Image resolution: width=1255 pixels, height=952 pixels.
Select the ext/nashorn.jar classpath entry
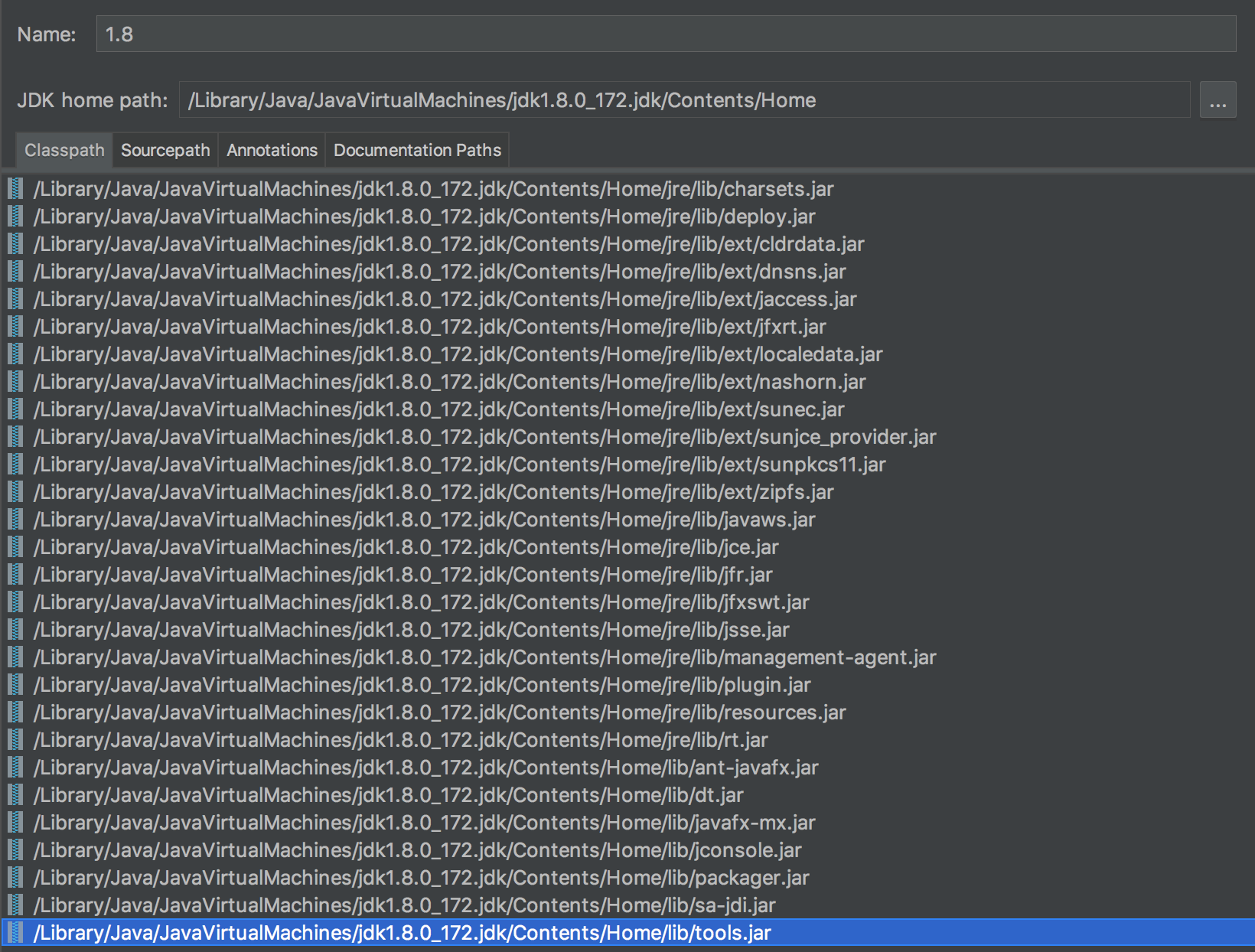627,381
